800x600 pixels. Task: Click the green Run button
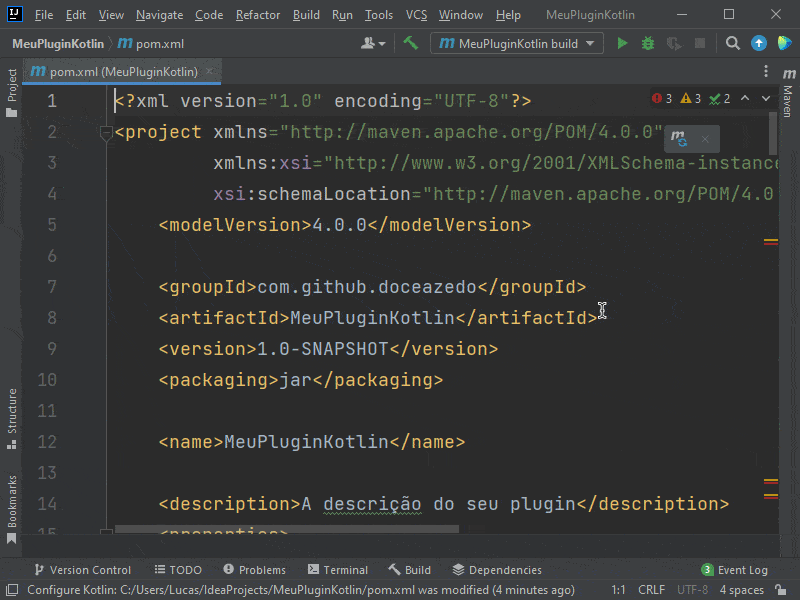pos(623,44)
